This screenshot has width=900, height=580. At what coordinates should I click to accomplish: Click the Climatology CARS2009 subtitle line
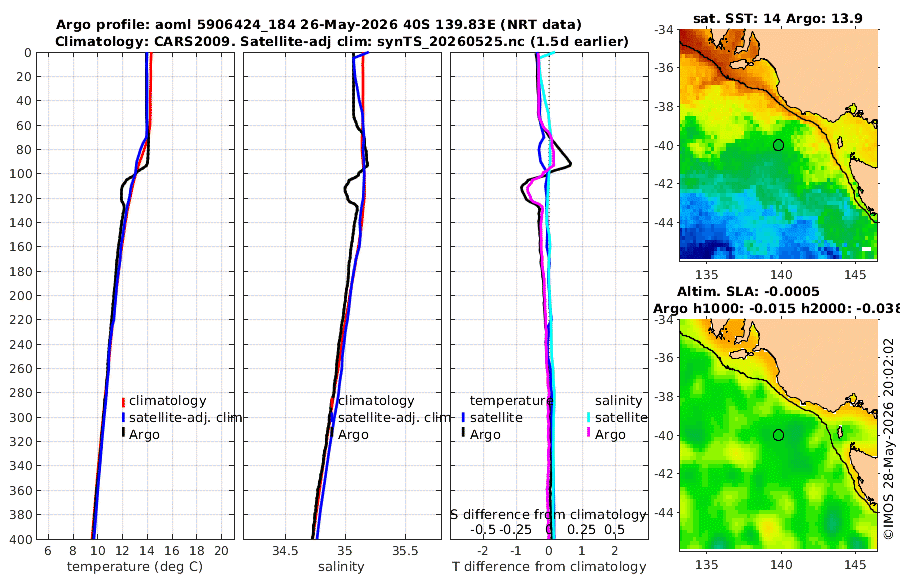click(342, 41)
